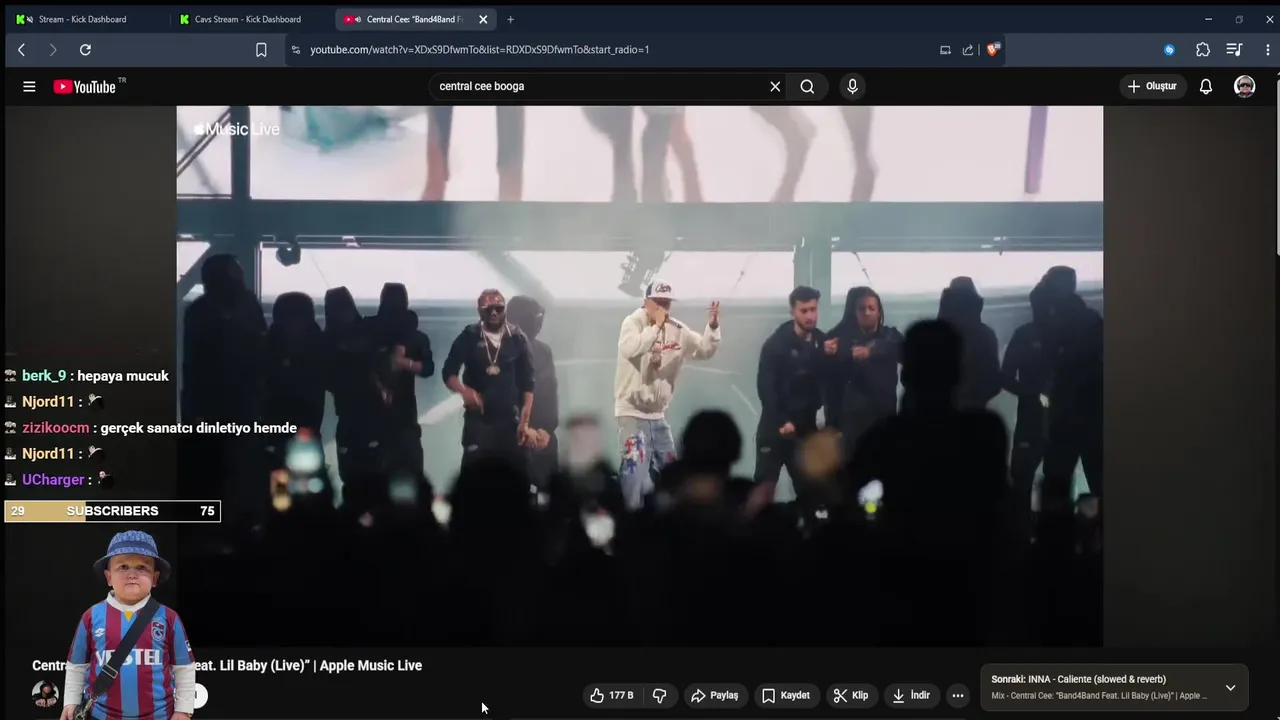Click the Sonraki: INNA - Caliente text
Viewport: 1280px width, 720px height.
pyautogui.click(x=1078, y=680)
